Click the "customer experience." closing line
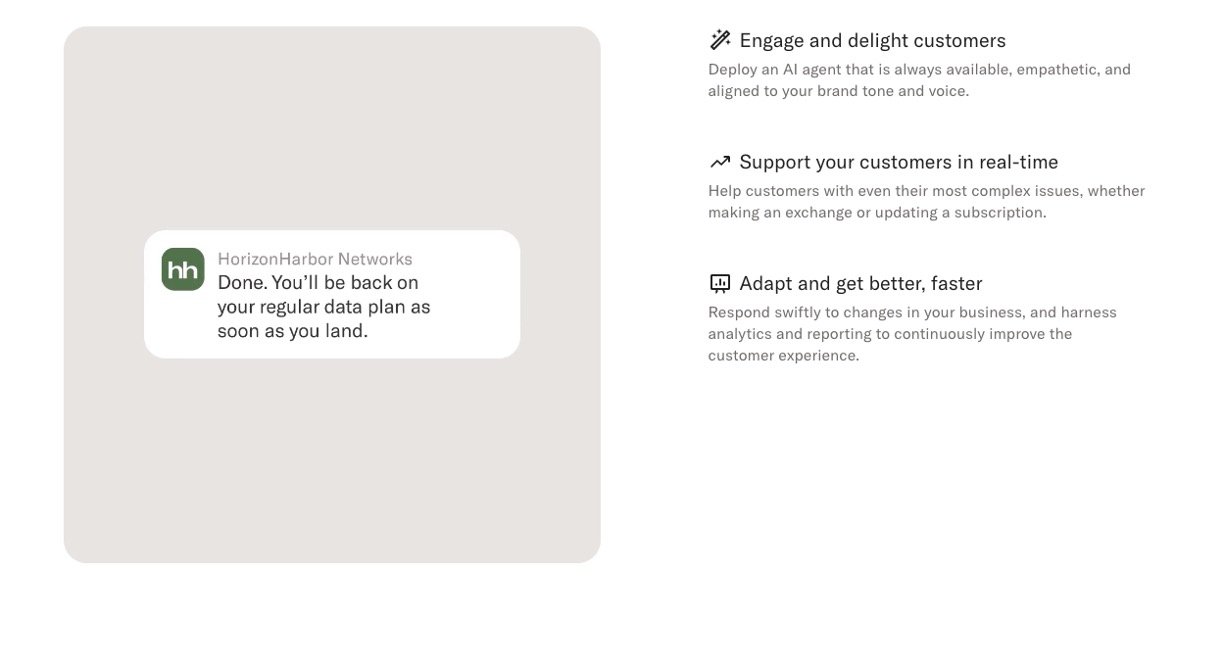Screen dimensions: 1224x670 783,356
